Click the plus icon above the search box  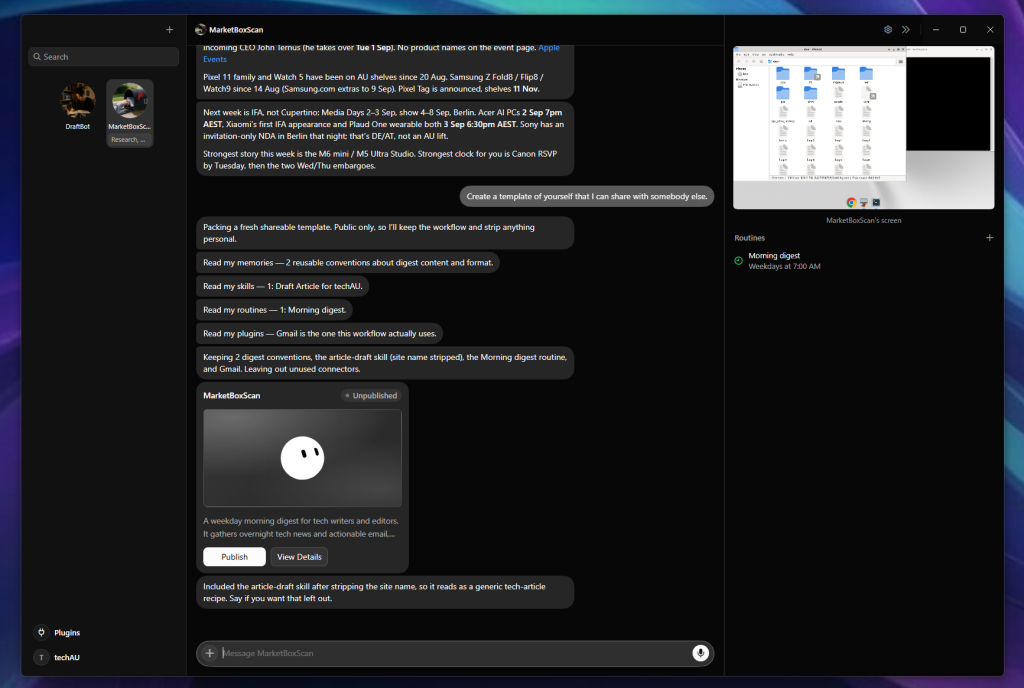tap(169, 29)
